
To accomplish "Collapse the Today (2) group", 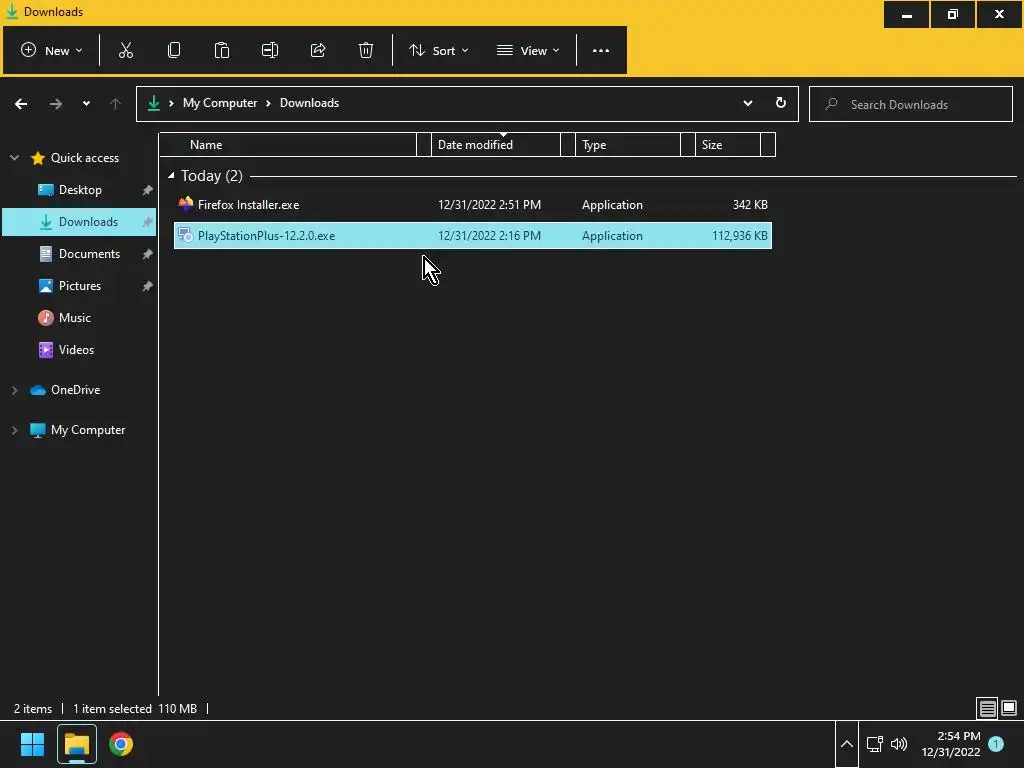I will pos(171,176).
